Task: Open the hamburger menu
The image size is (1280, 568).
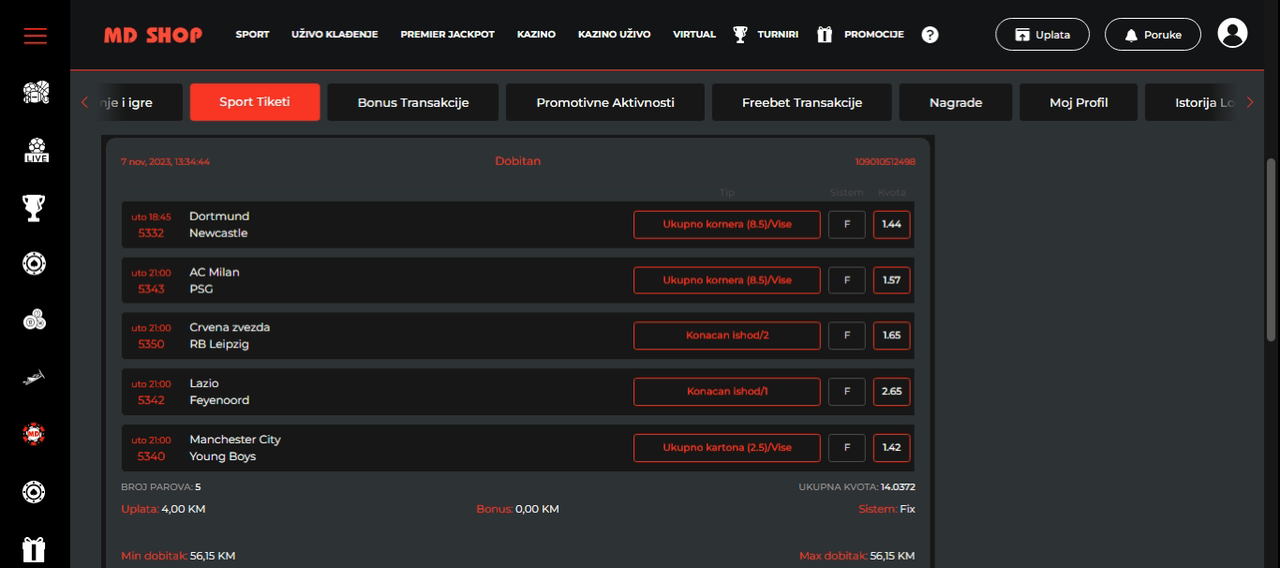Action: pyautogui.click(x=35, y=35)
